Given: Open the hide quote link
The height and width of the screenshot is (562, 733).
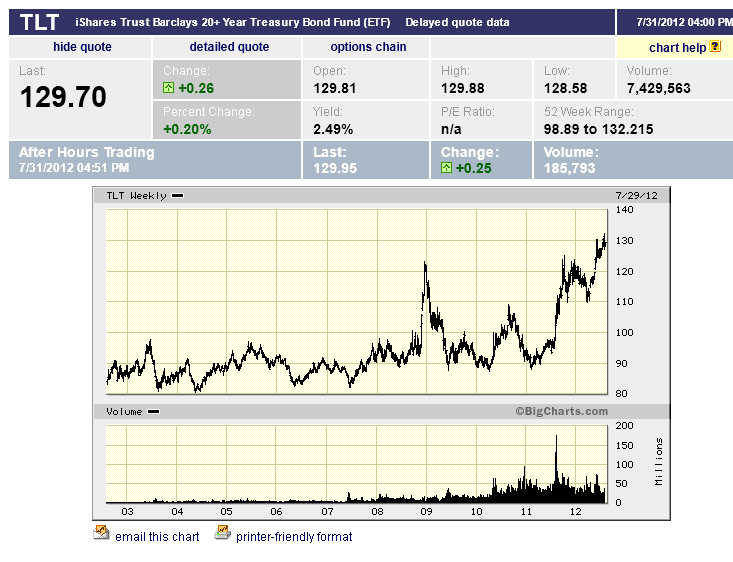Looking at the screenshot, I should pos(82,47).
